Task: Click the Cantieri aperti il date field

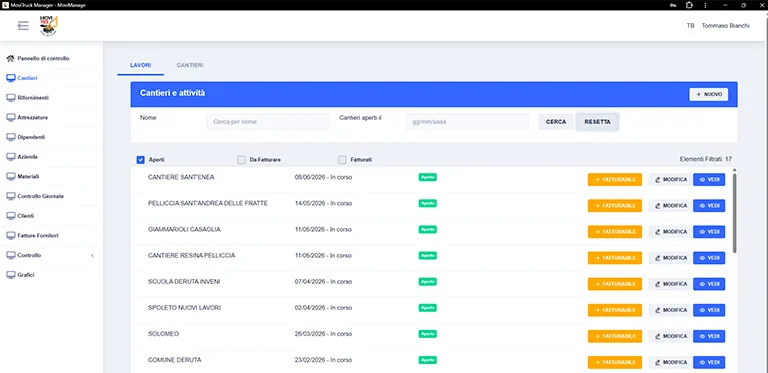Action: coord(467,121)
